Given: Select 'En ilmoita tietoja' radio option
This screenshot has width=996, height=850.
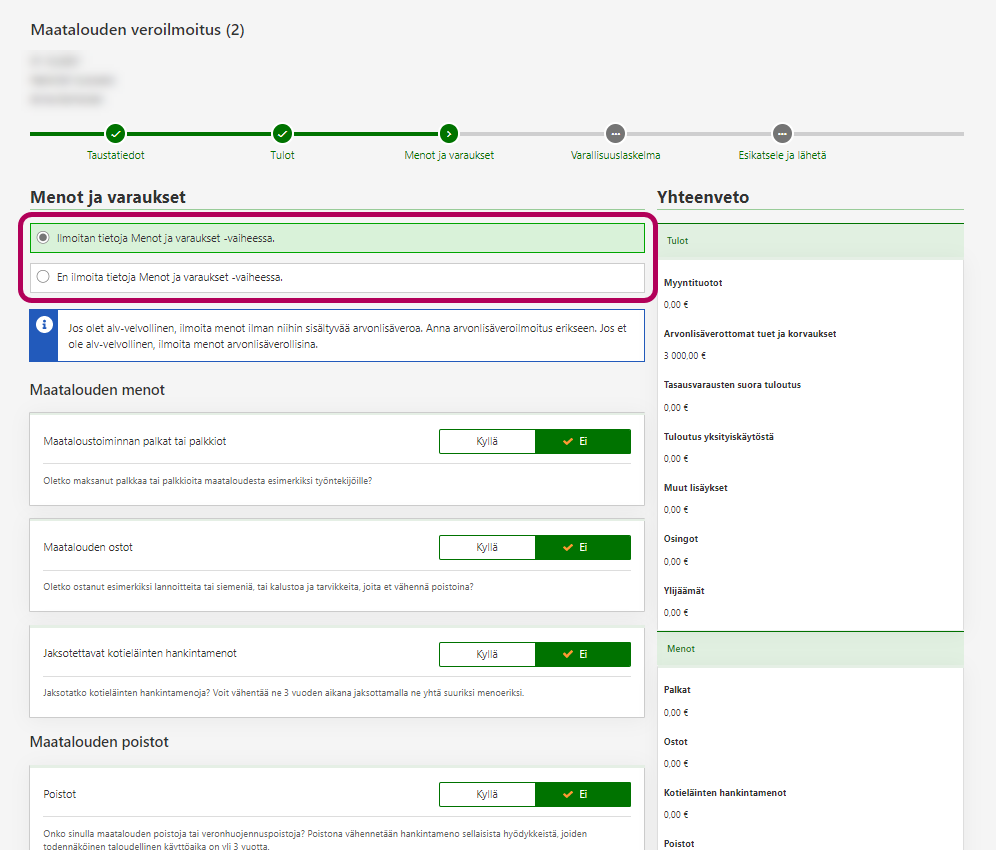Looking at the screenshot, I should [43, 277].
